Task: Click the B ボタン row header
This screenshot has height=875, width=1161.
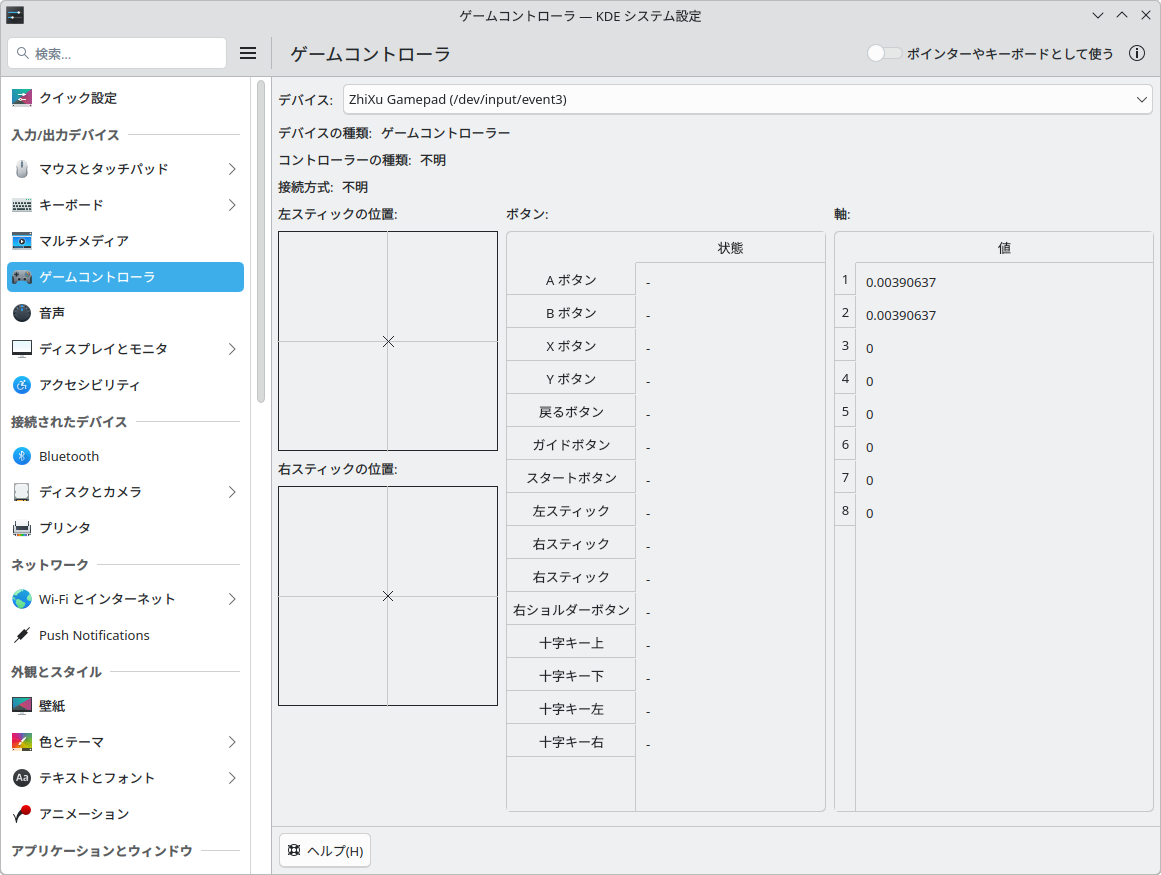Action: click(571, 313)
